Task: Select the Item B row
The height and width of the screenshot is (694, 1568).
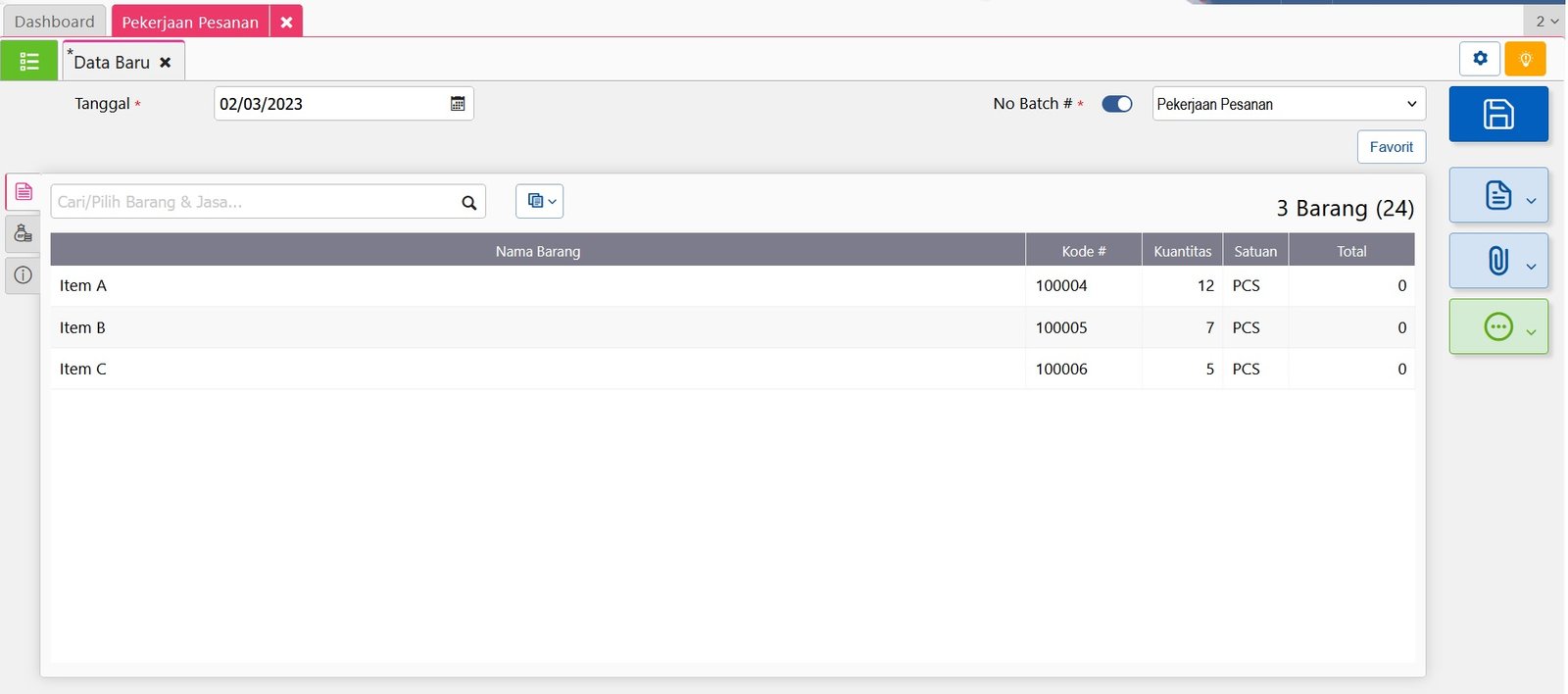Action: [537, 327]
